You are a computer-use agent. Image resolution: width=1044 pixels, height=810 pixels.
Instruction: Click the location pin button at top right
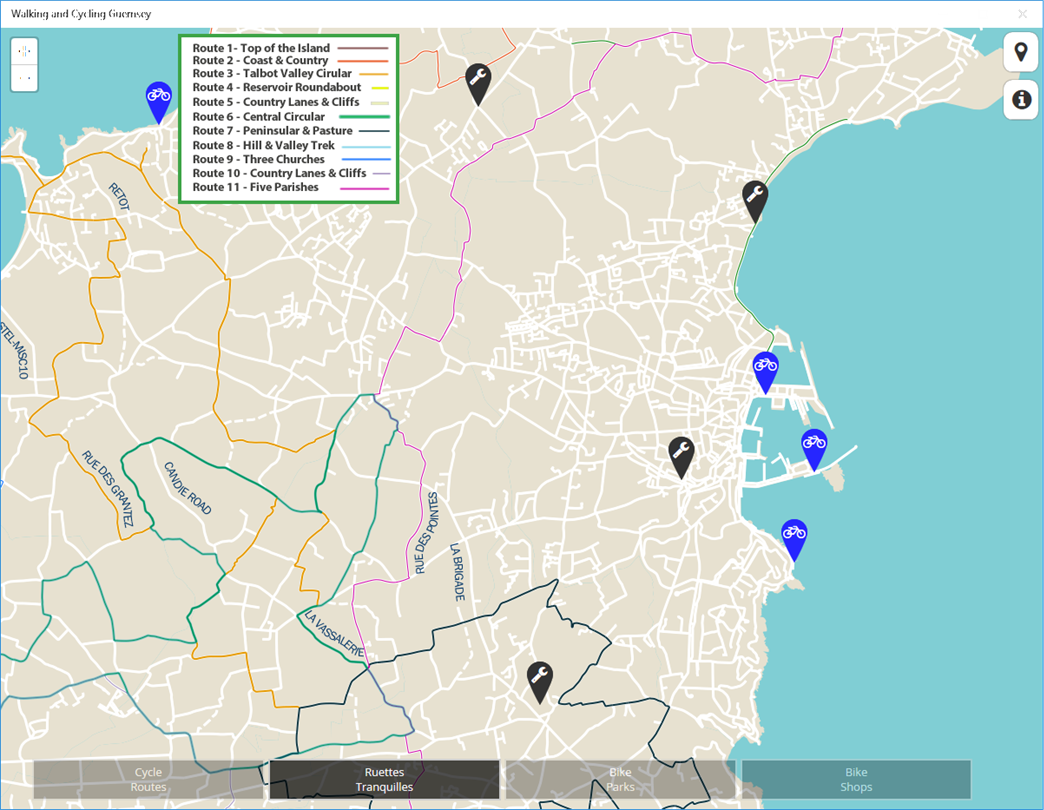coord(1021,52)
